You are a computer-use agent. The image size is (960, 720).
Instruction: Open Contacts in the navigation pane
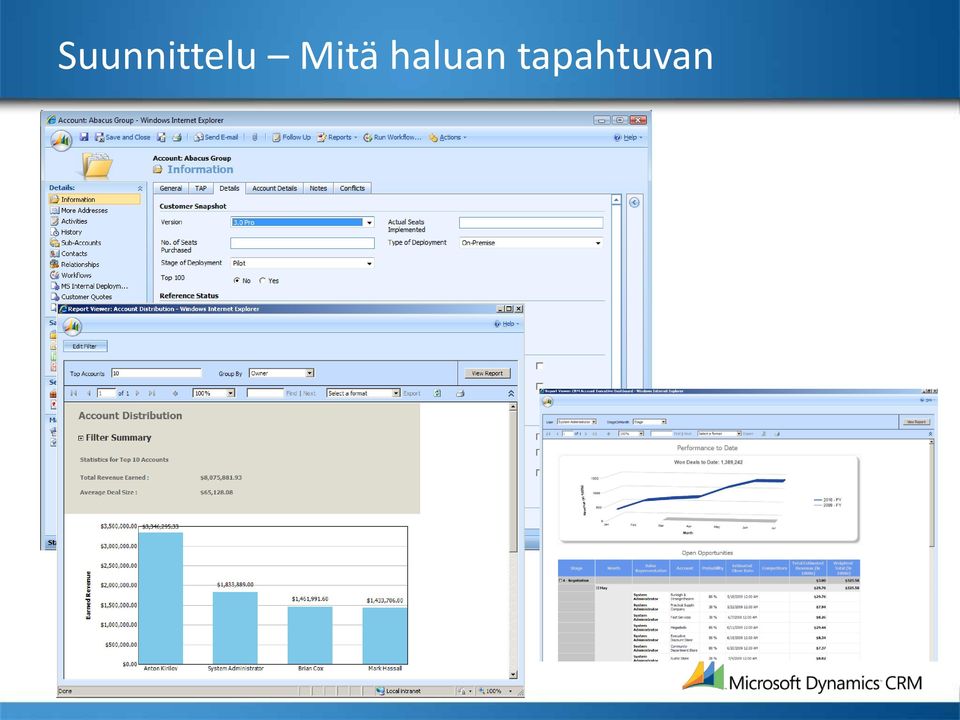coord(69,253)
